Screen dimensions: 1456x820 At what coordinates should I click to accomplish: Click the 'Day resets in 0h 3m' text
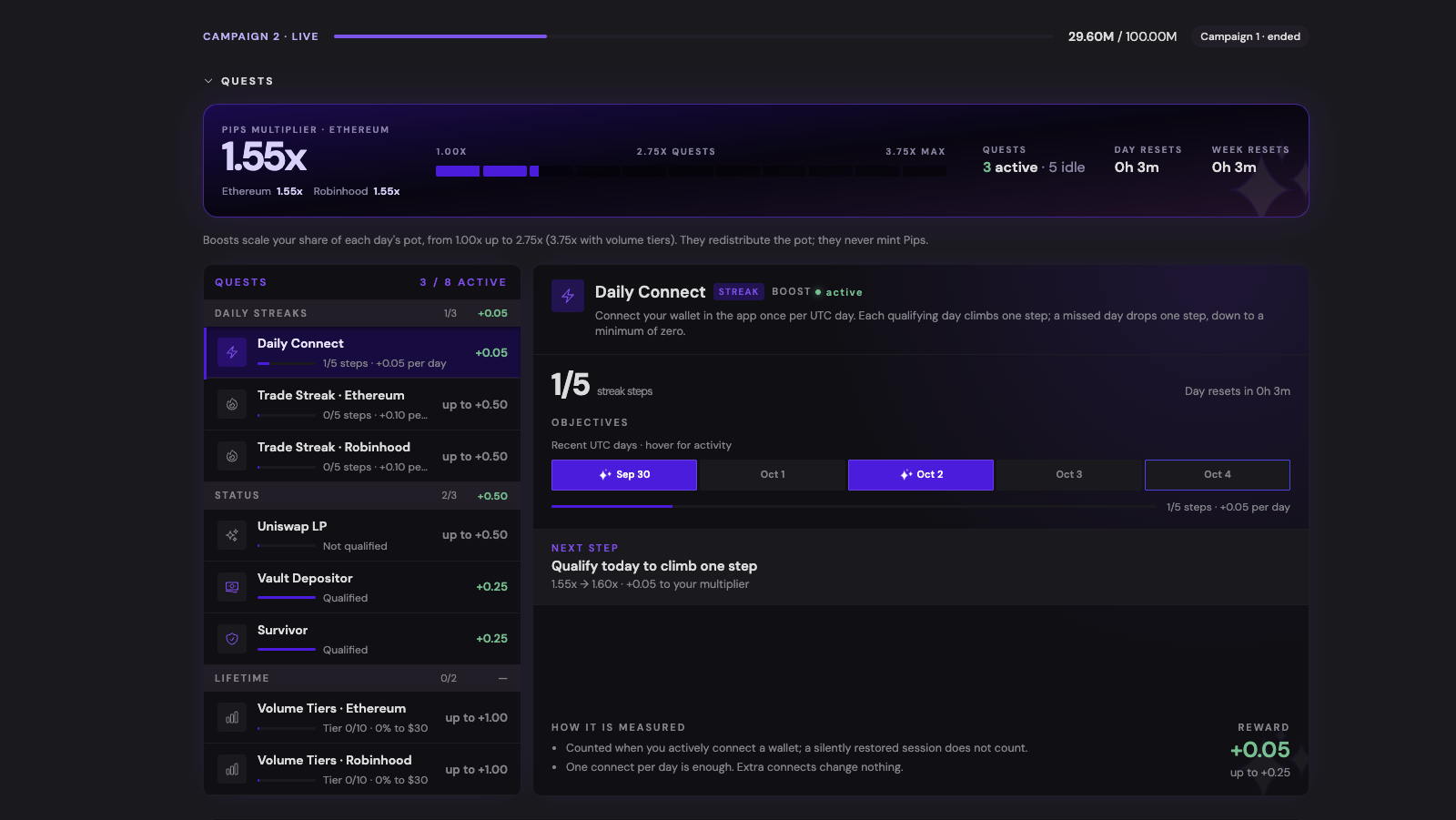click(x=1238, y=391)
